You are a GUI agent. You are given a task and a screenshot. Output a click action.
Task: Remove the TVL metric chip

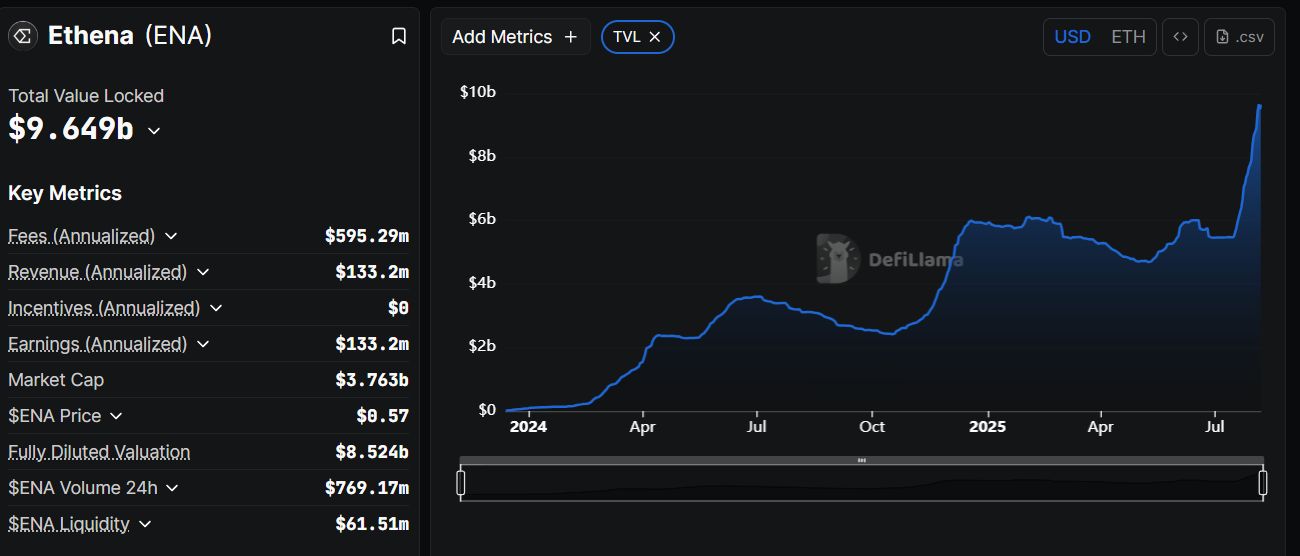[654, 37]
